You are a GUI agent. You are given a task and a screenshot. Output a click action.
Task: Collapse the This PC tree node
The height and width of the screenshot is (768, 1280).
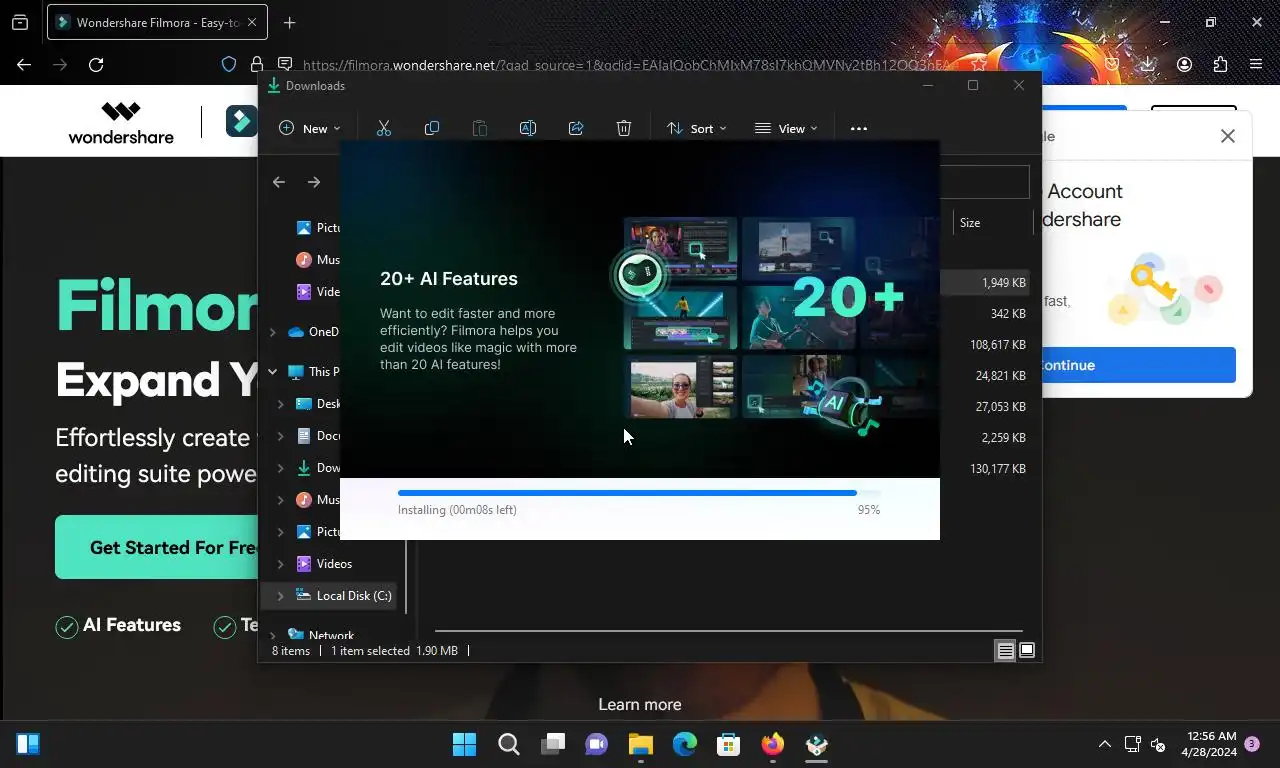[x=272, y=372]
